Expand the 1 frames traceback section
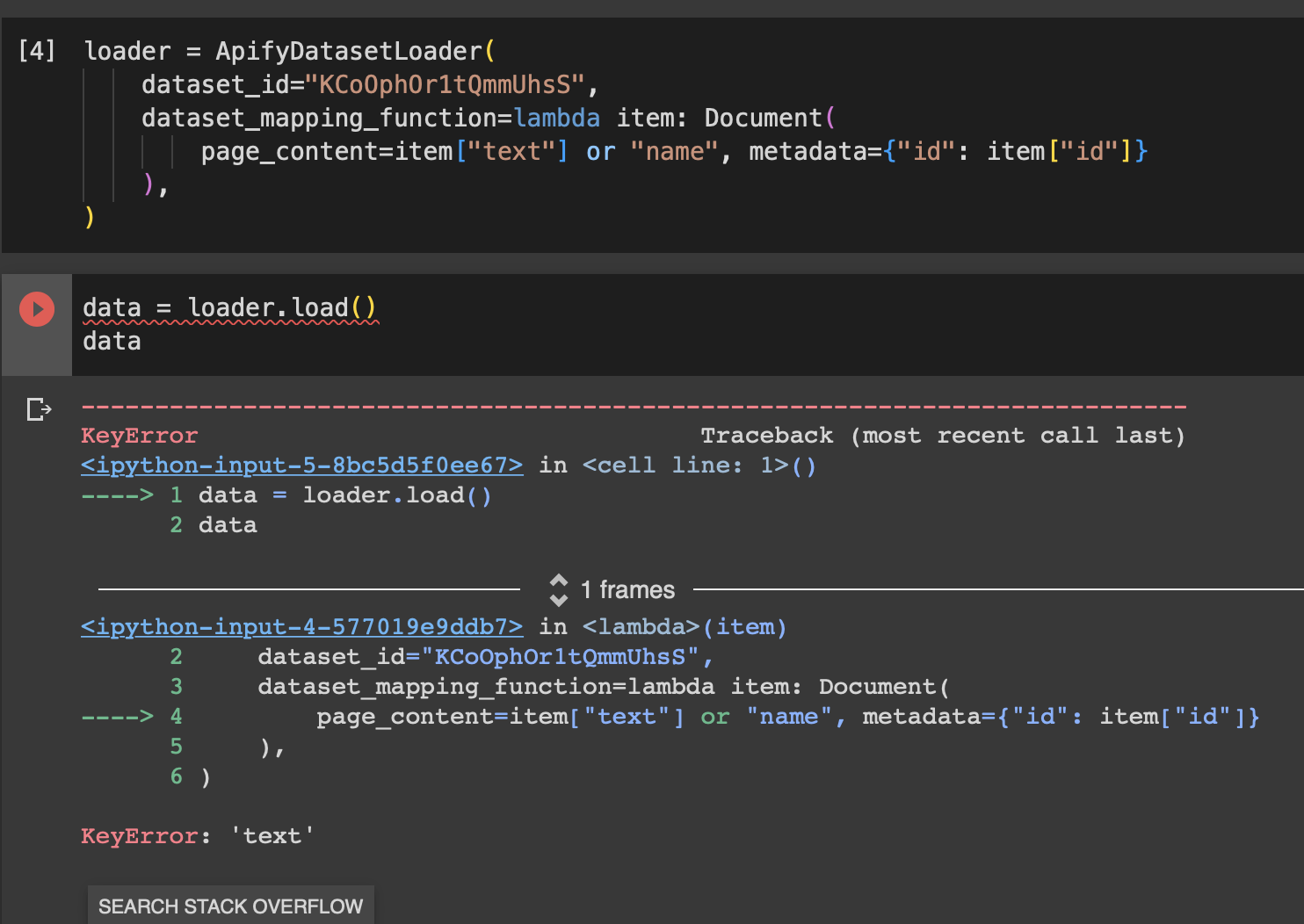 (x=627, y=590)
